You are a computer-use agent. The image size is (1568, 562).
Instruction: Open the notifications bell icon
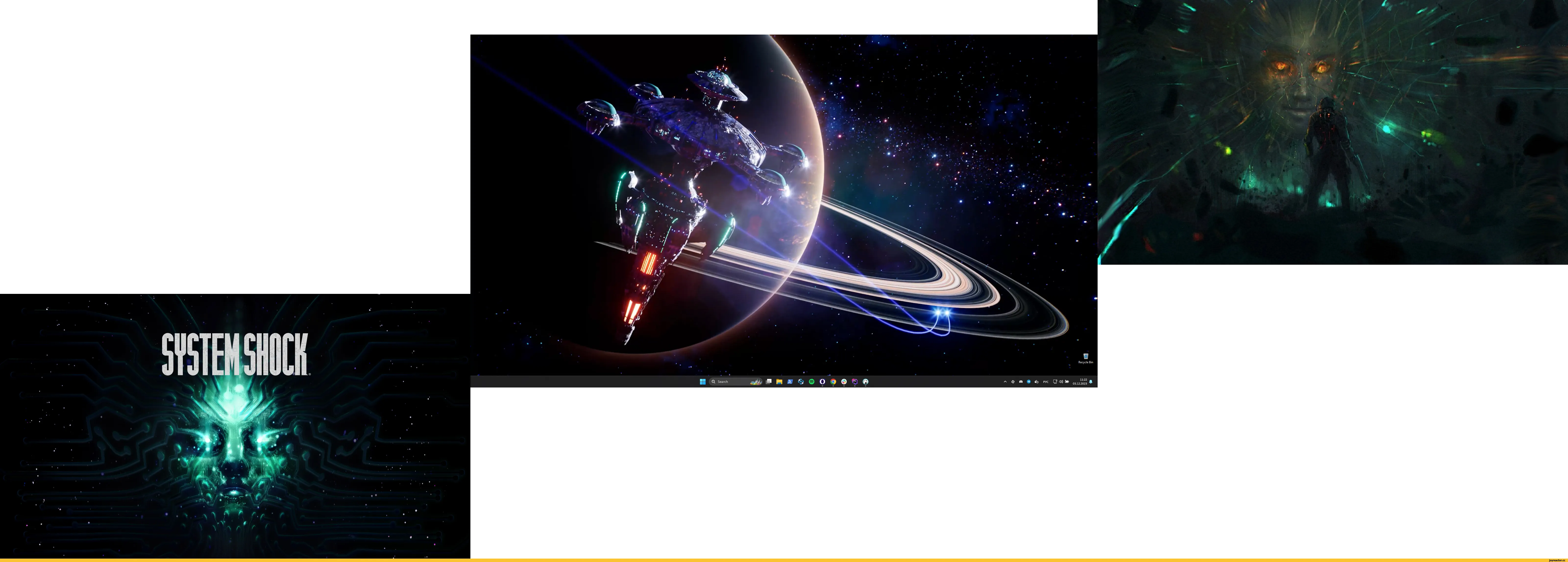pos(1091,382)
